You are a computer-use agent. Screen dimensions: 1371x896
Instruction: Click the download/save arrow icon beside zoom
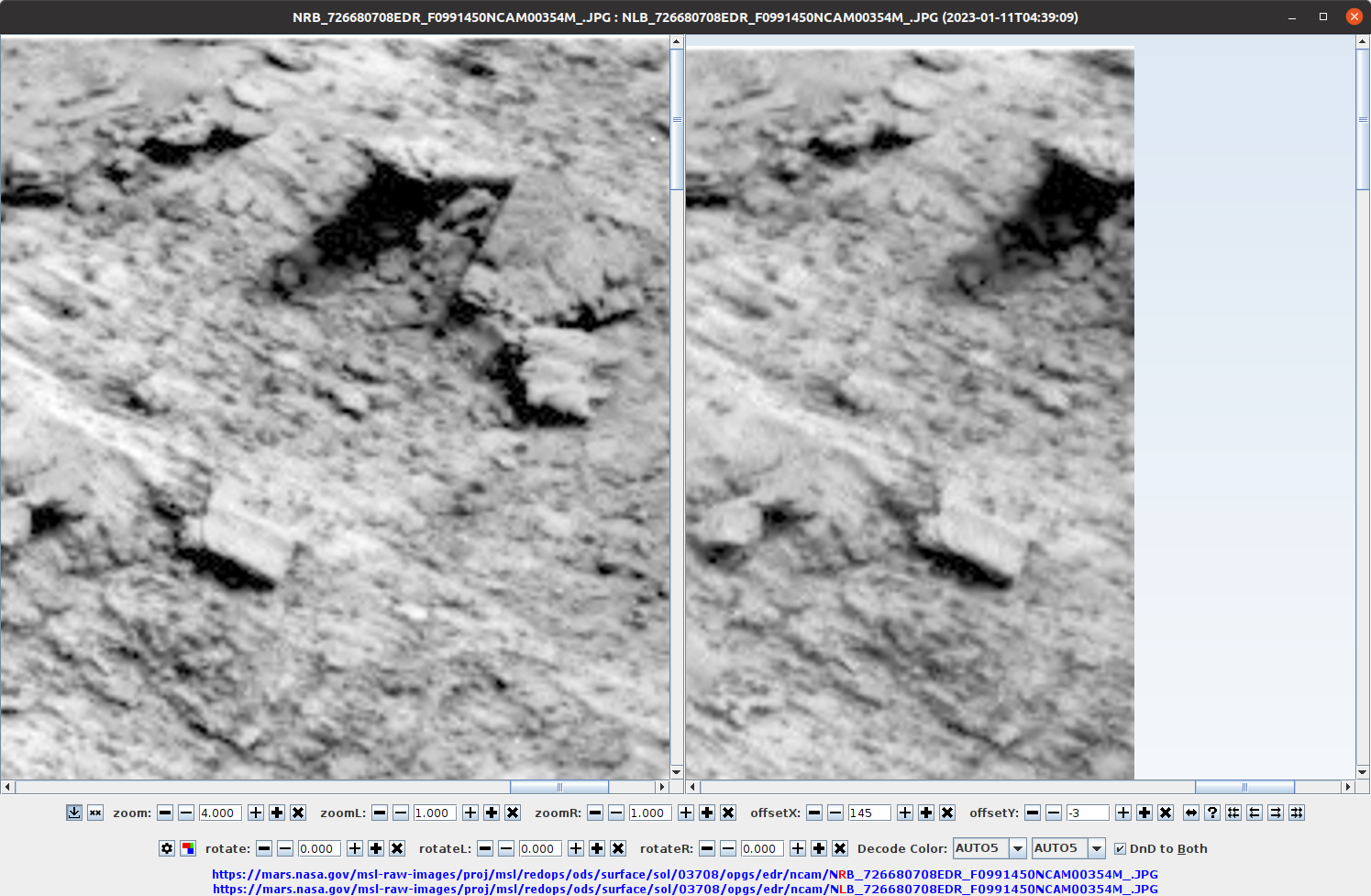[x=74, y=813]
